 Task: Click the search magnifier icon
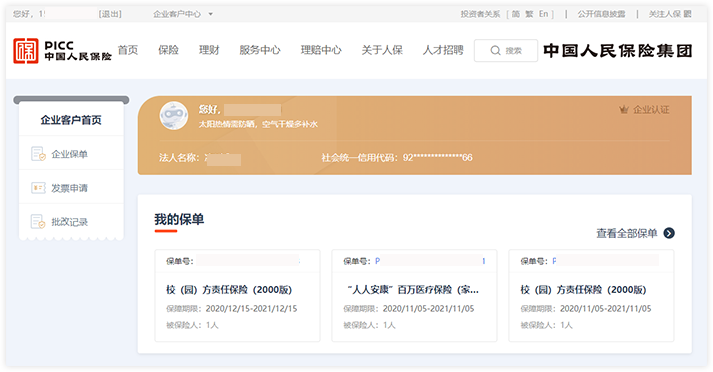click(495, 50)
